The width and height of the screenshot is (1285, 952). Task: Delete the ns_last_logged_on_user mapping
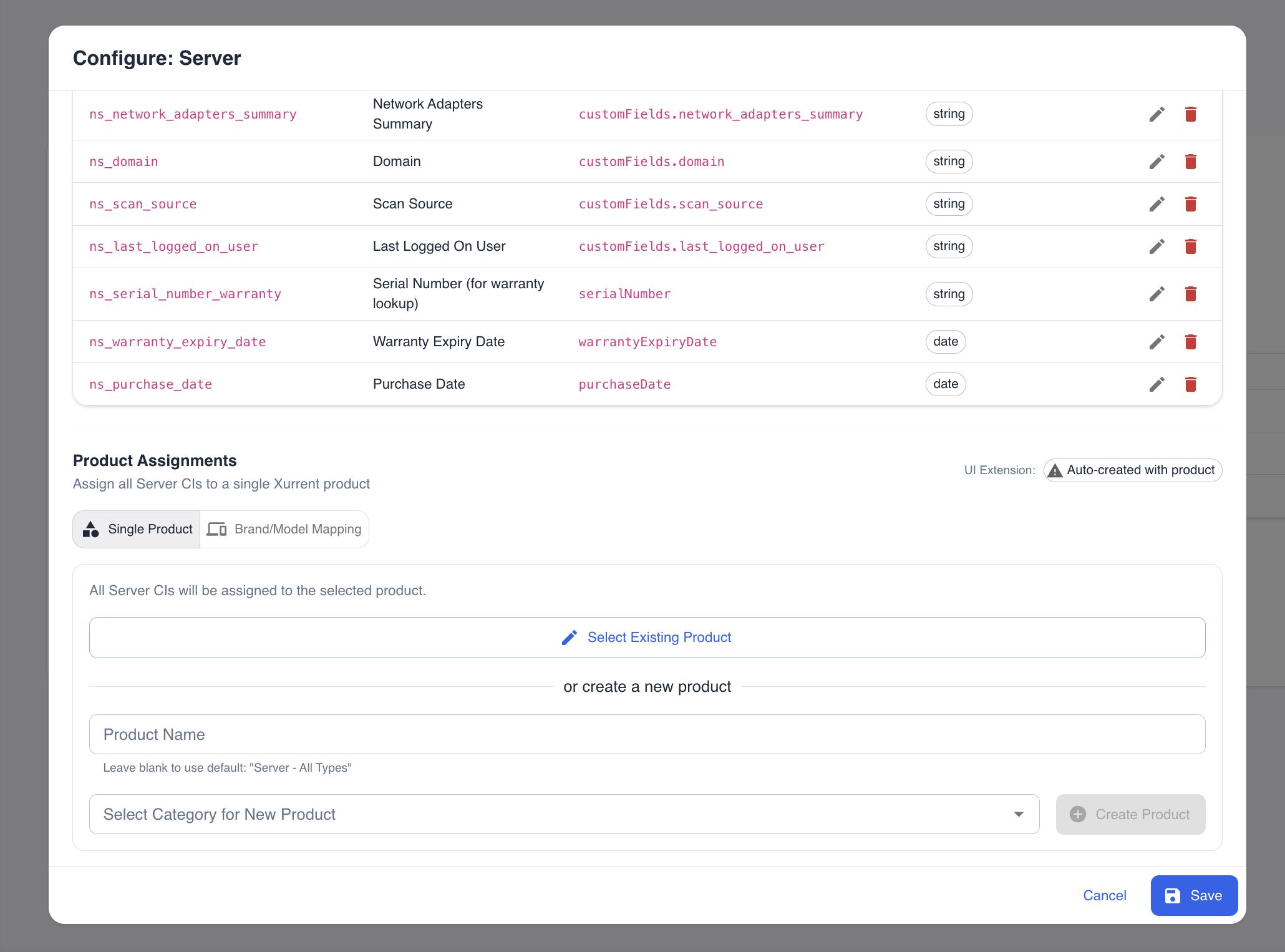[x=1190, y=246]
